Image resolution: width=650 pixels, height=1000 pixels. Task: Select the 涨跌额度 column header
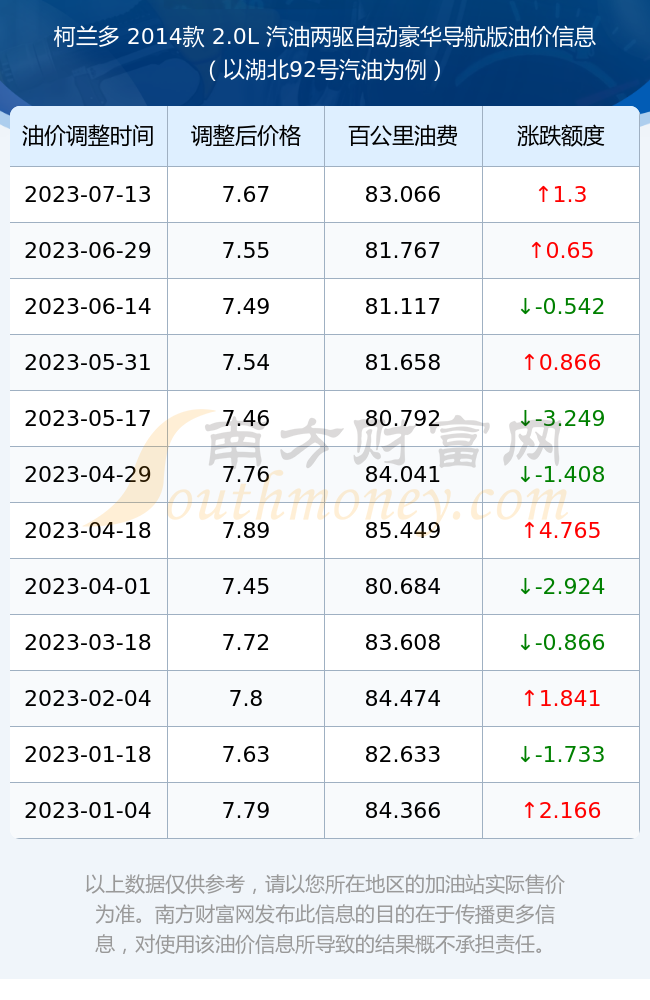pyautogui.click(x=561, y=136)
